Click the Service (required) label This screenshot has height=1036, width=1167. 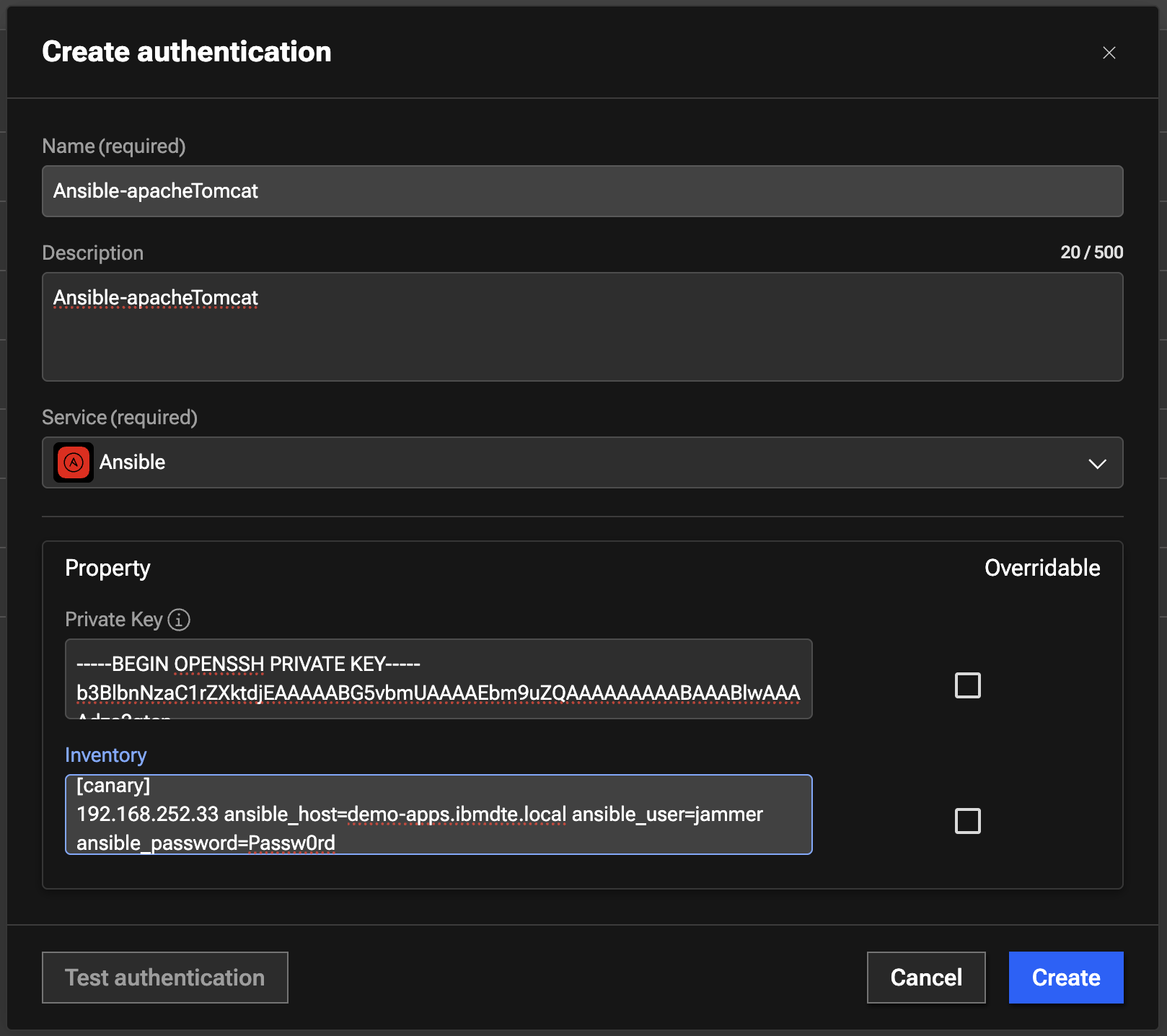[120, 418]
